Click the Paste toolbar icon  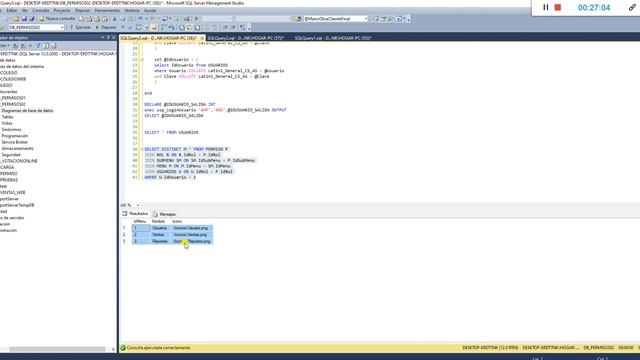pyautogui.click(x=130, y=19)
